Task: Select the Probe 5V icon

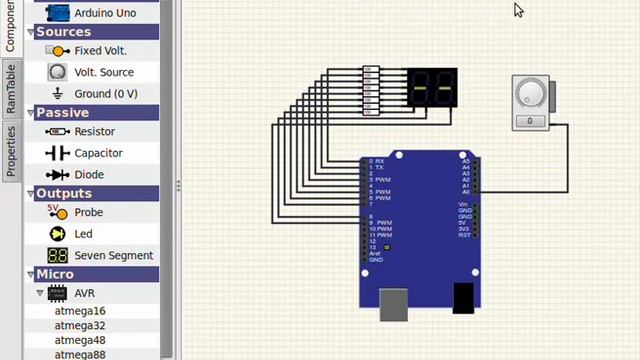Action: [58, 212]
